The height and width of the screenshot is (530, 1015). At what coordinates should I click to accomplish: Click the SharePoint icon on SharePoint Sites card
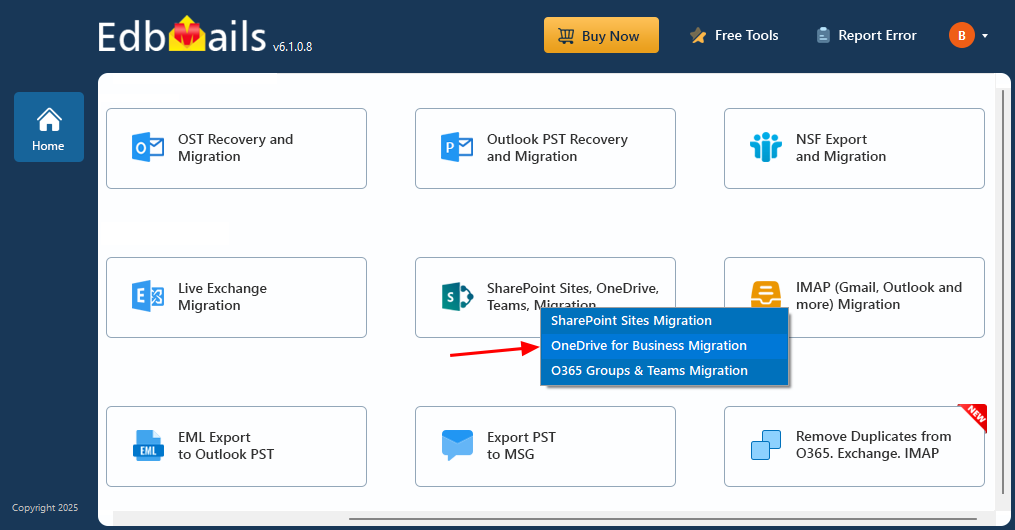click(x=457, y=296)
